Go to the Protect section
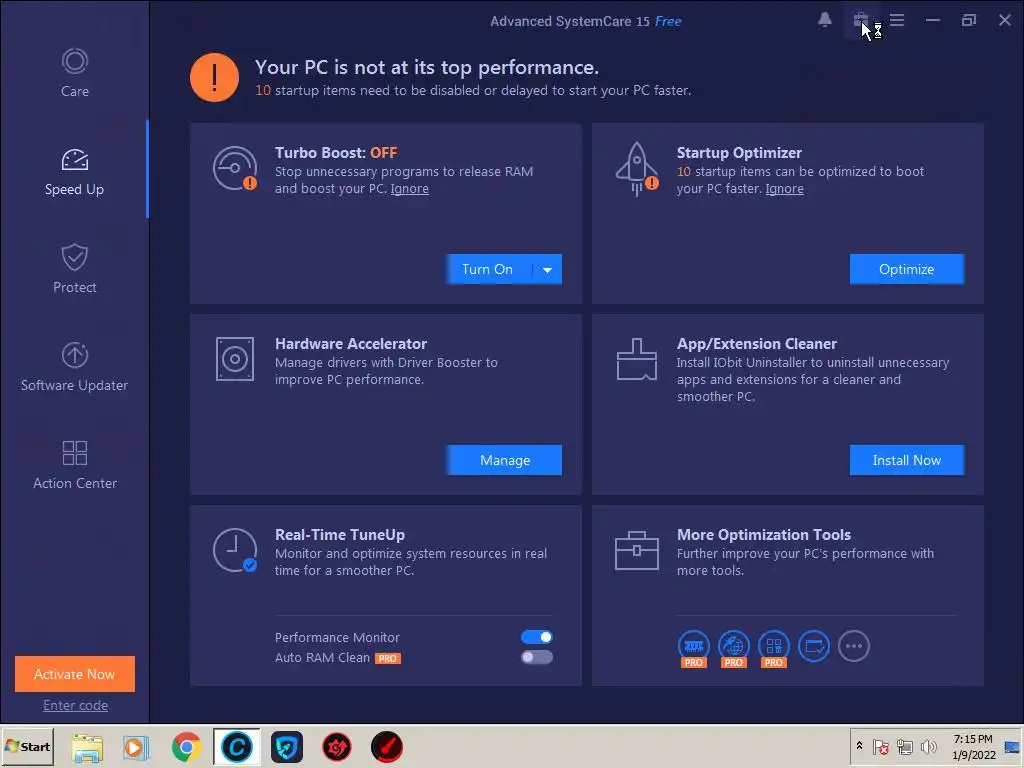1024x768 pixels. click(x=74, y=268)
